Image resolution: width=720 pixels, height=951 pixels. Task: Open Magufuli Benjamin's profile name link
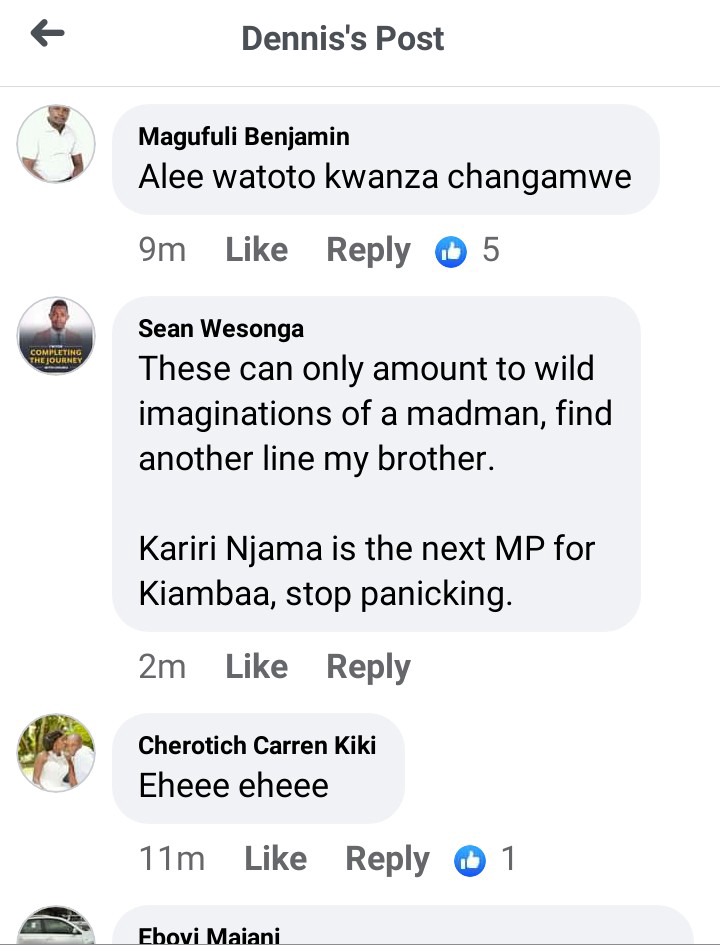(x=244, y=137)
